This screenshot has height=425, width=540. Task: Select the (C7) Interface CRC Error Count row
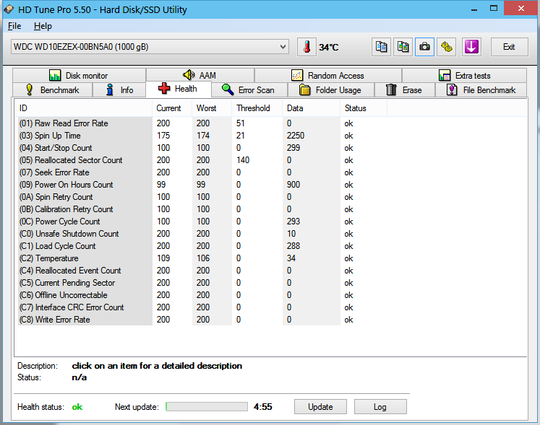pos(202,307)
